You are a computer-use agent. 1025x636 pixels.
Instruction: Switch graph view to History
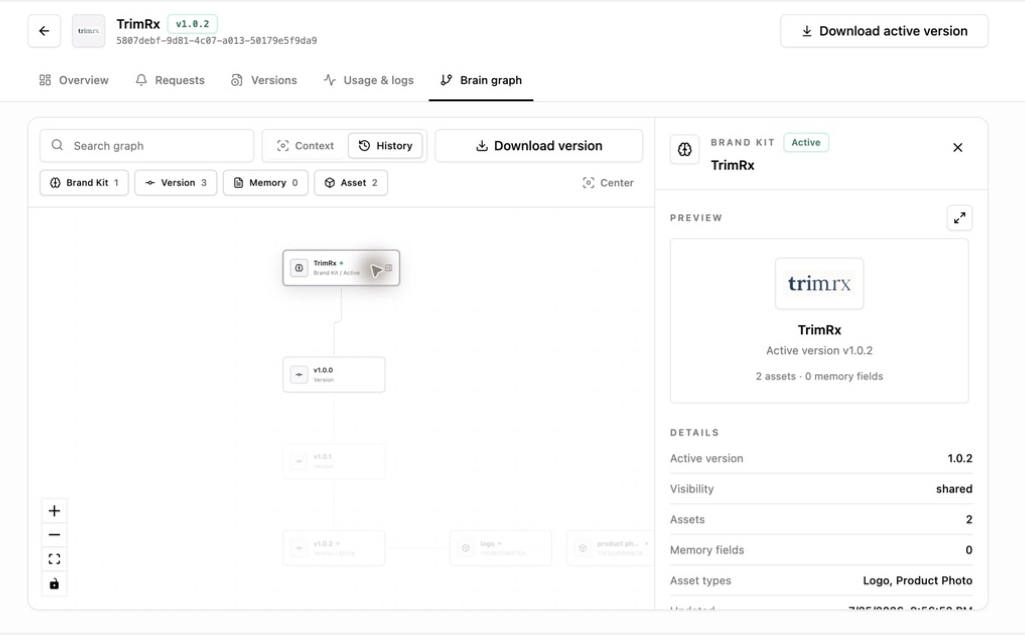tap(385, 146)
